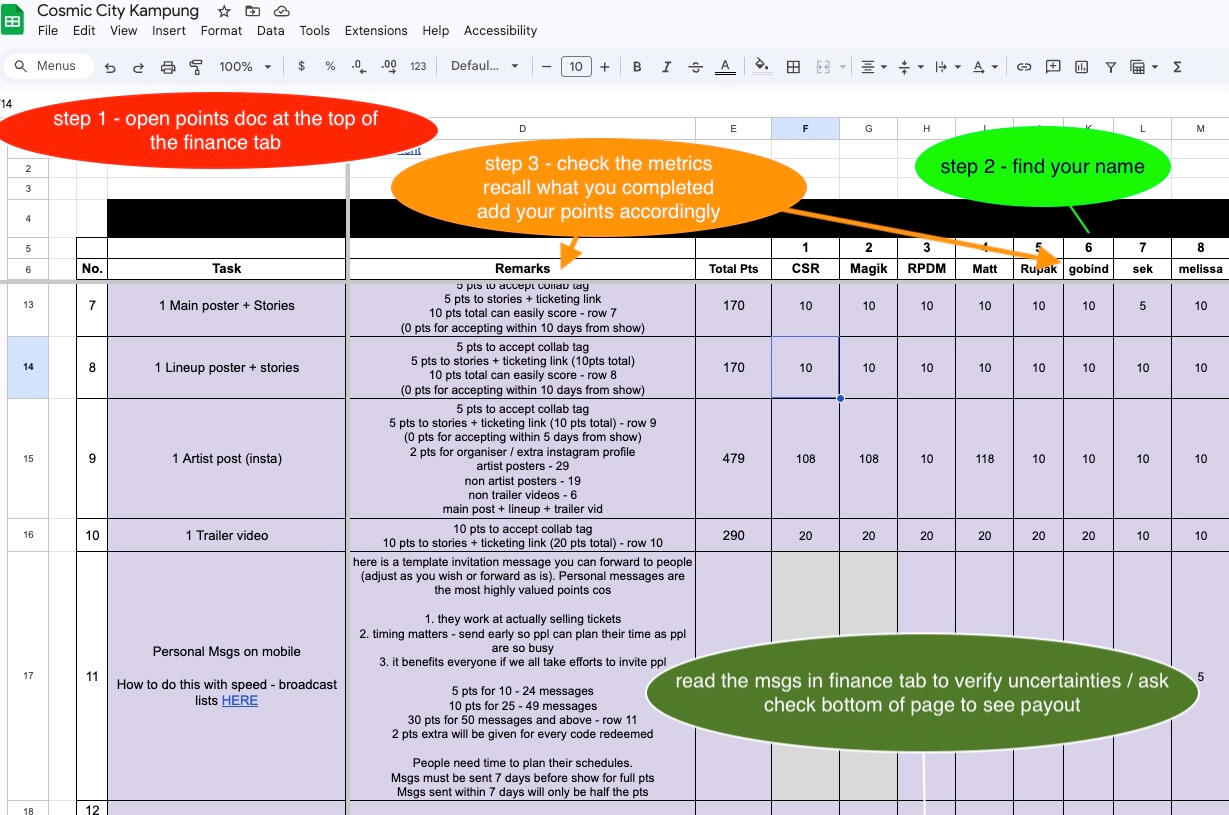This screenshot has height=815, width=1229.
Task: Open the zoom 100% dropdown
Action: [x=245, y=67]
